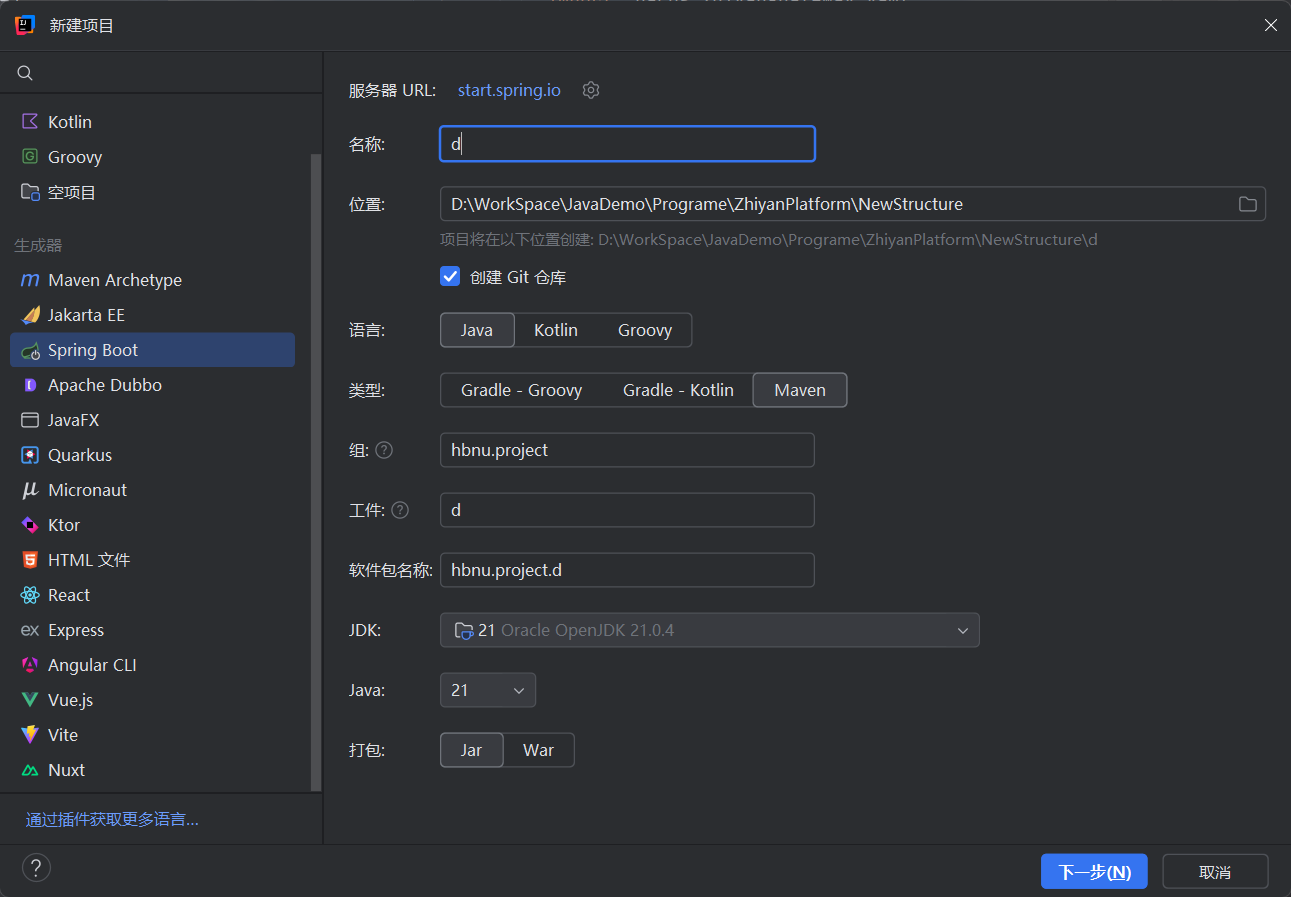1291x897 pixels.
Task: Select Kotlin as the language
Action: point(555,330)
